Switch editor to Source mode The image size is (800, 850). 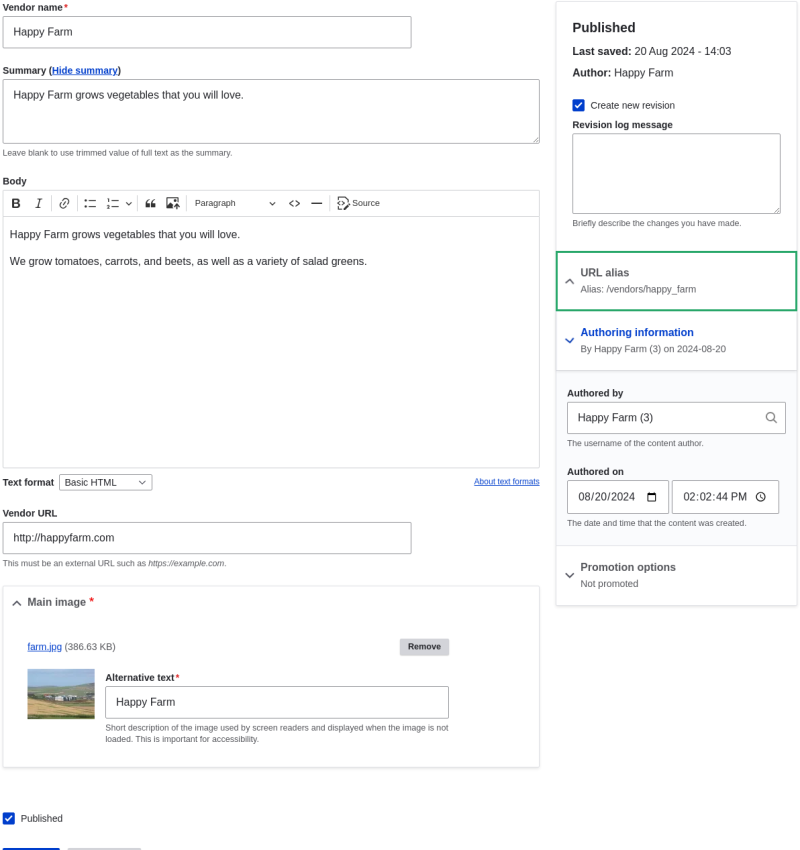pyautogui.click(x=358, y=203)
